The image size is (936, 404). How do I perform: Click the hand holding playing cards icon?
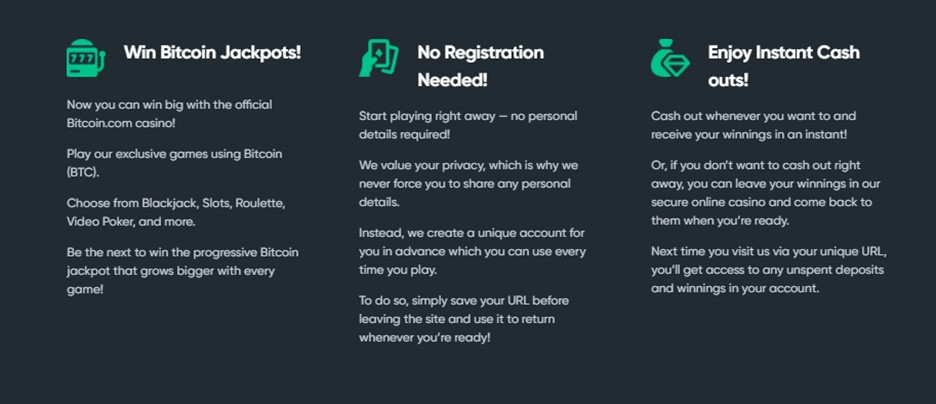(x=378, y=58)
